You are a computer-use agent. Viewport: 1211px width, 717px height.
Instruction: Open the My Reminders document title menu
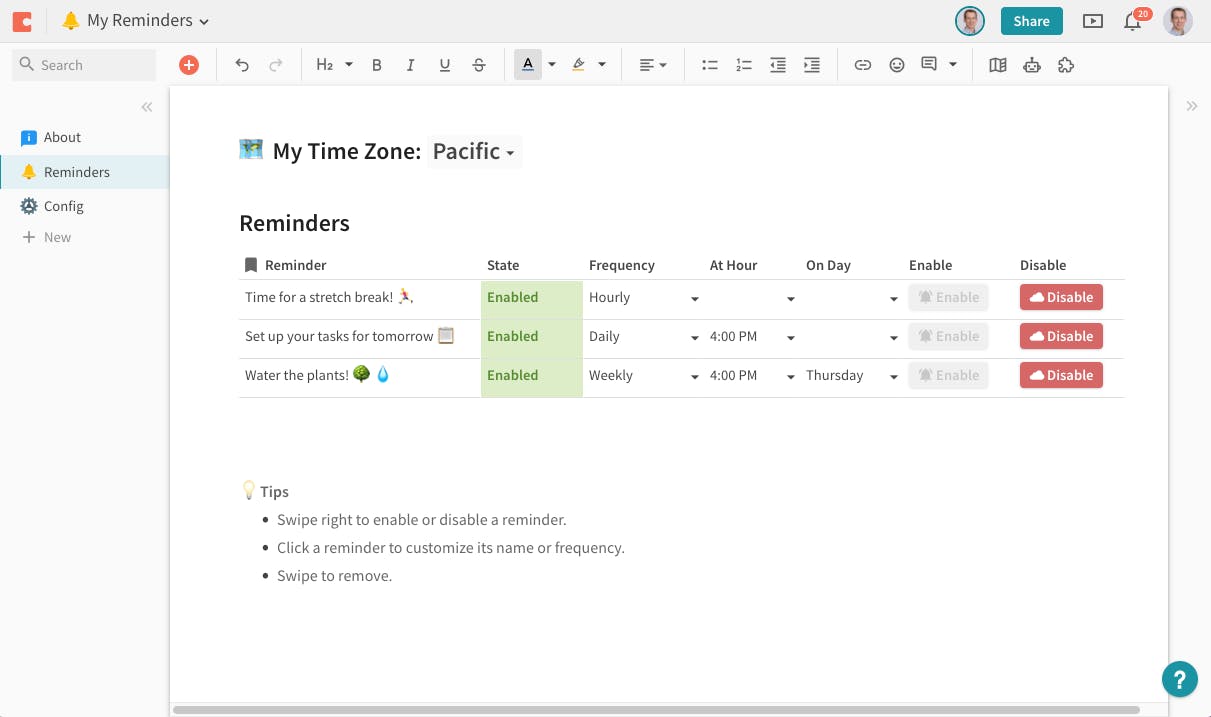136,20
